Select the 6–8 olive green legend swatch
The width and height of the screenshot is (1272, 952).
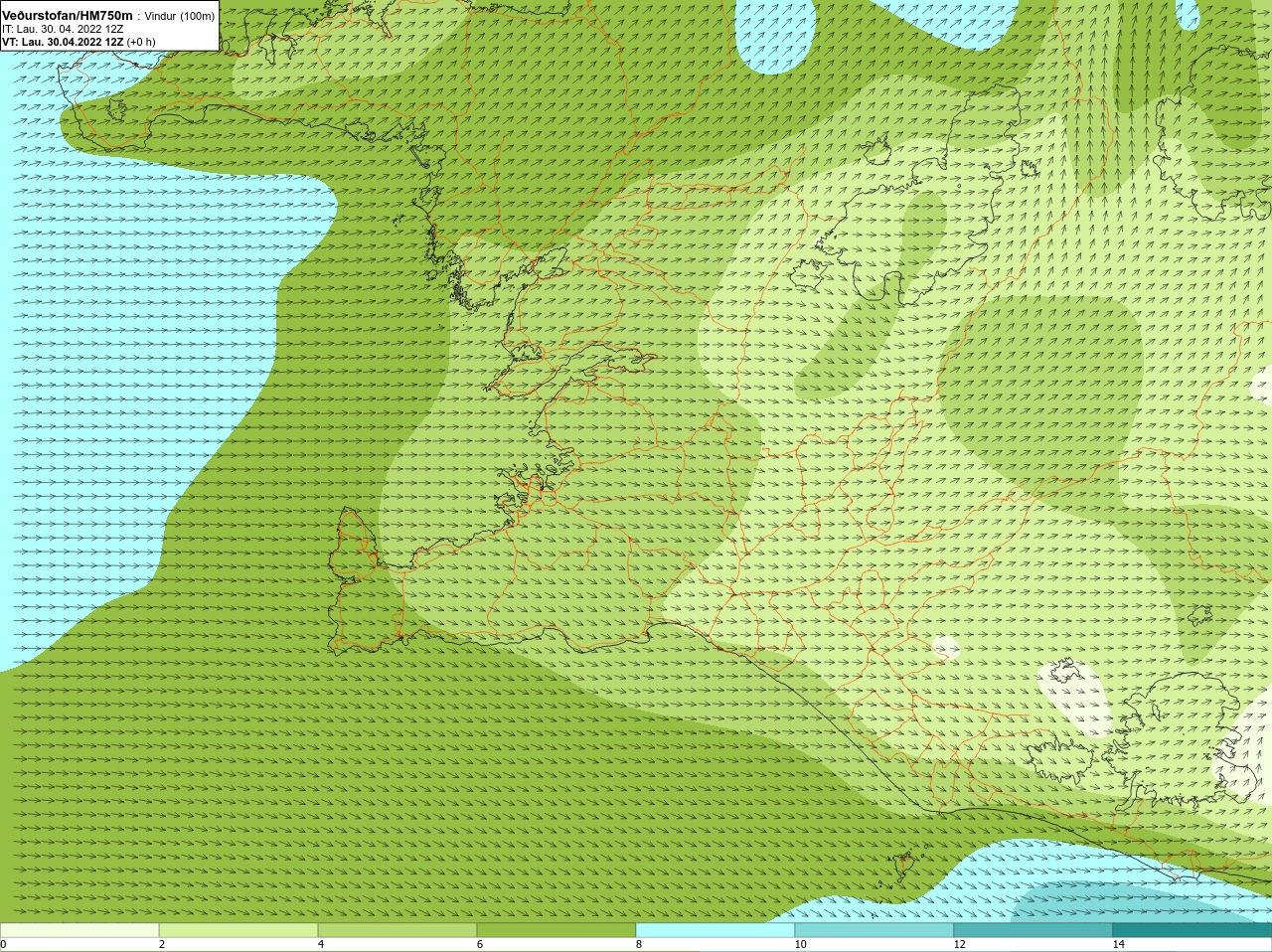(x=556, y=930)
